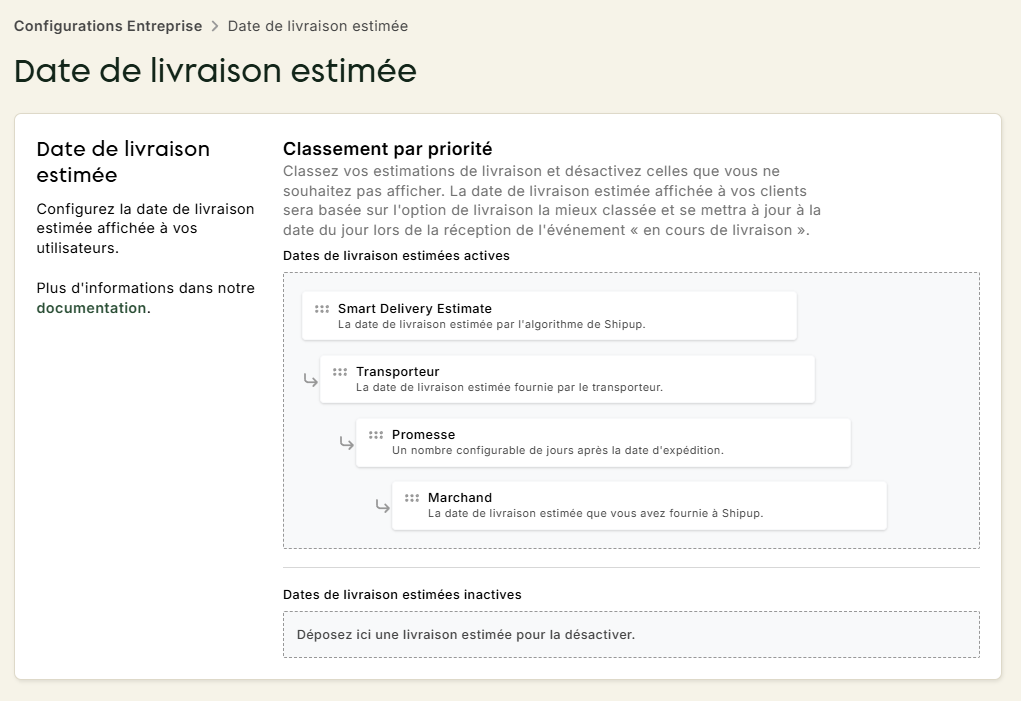The width and height of the screenshot is (1021, 701).
Task: Click text 'Un nombre configurable de jours après la date d'expédition.'
Action: tap(557, 450)
